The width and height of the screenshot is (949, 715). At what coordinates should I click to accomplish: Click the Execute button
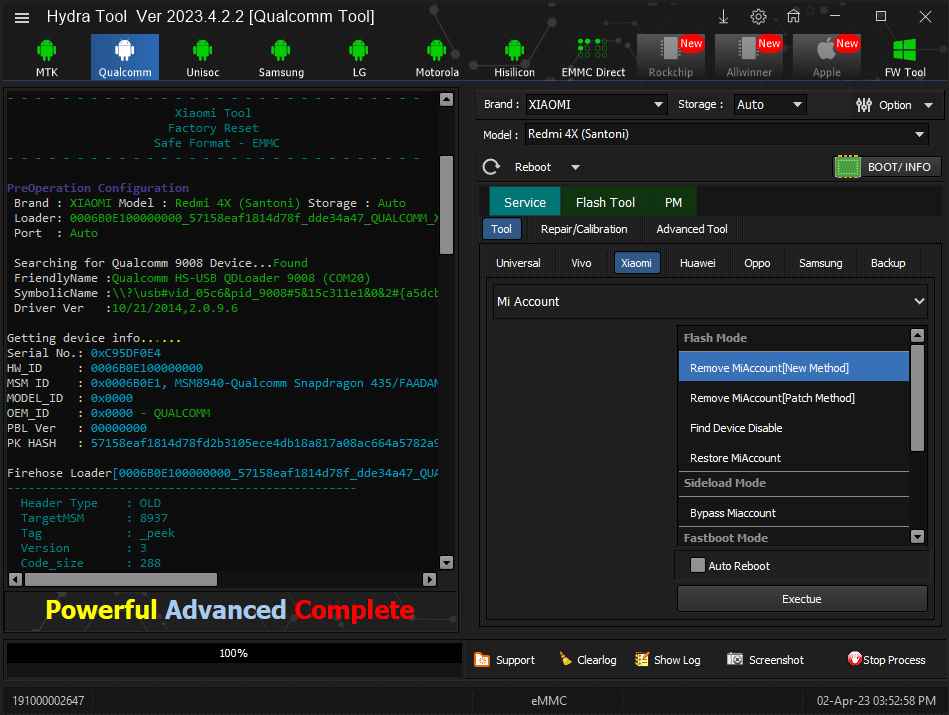(x=802, y=599)
